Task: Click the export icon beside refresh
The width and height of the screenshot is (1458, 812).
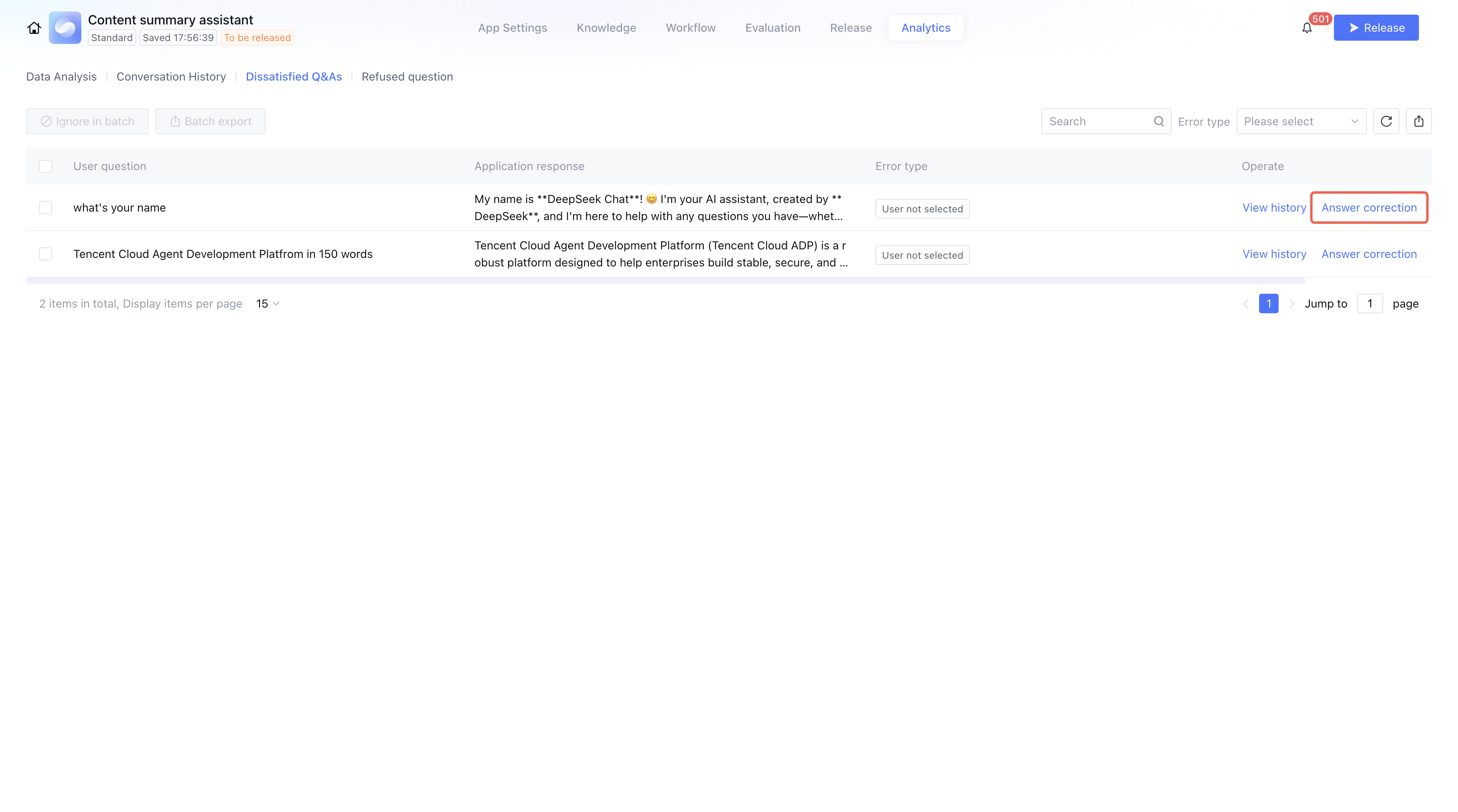Action: [1419, 121]
